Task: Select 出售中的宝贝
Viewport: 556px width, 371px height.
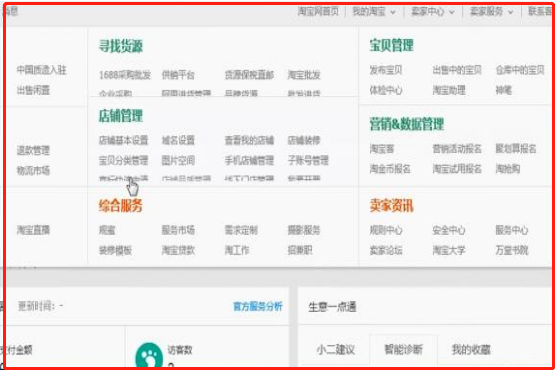Action: coord(457,70)
